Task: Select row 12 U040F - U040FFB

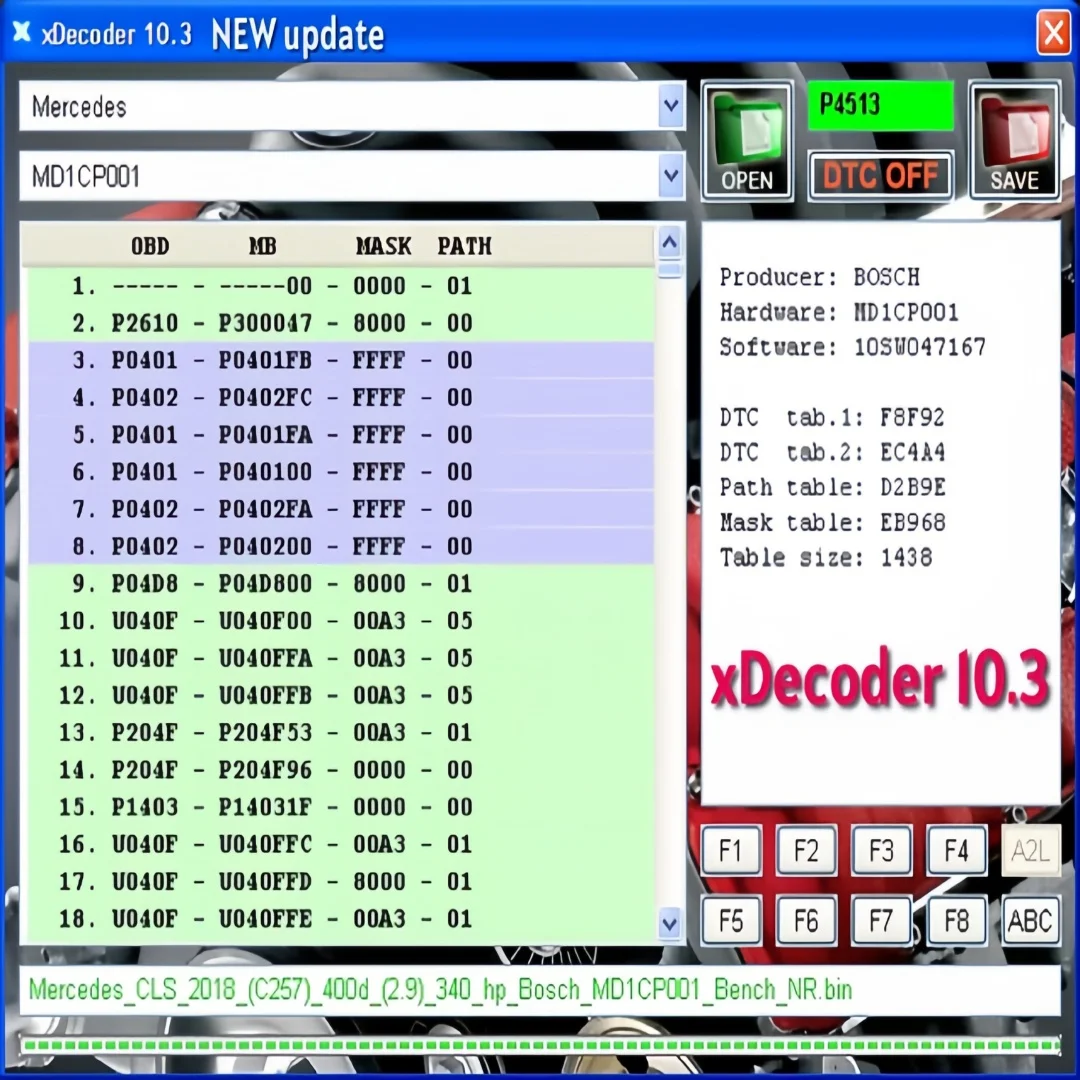Action: (x=341, y=695)
